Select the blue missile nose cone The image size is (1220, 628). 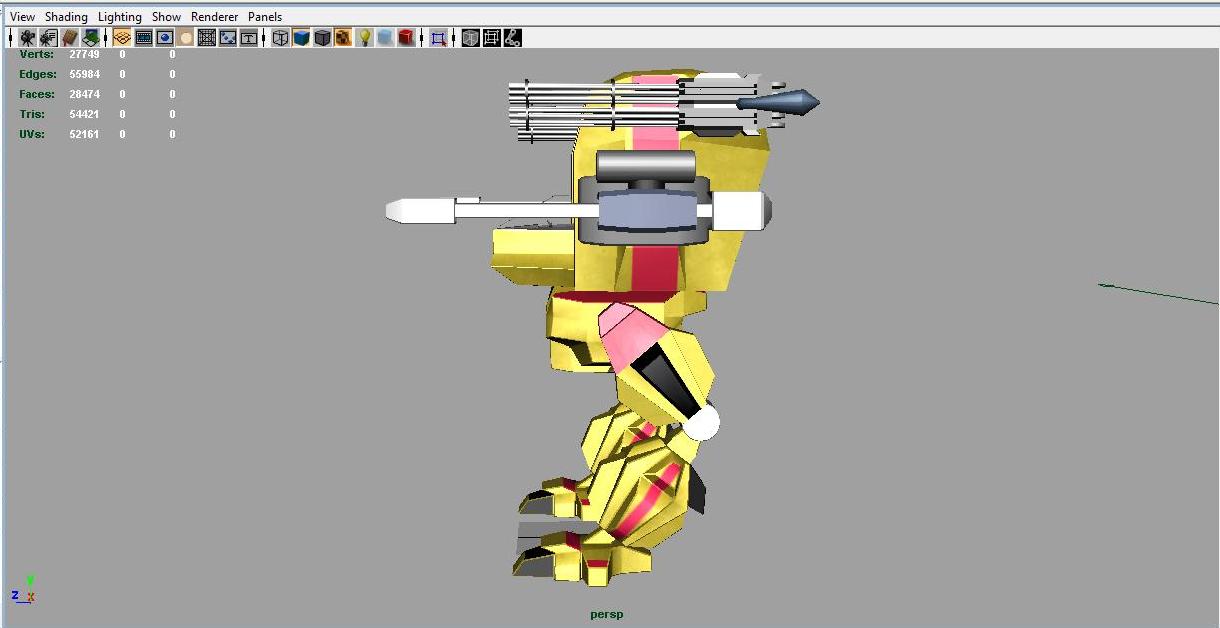point(778,101)
